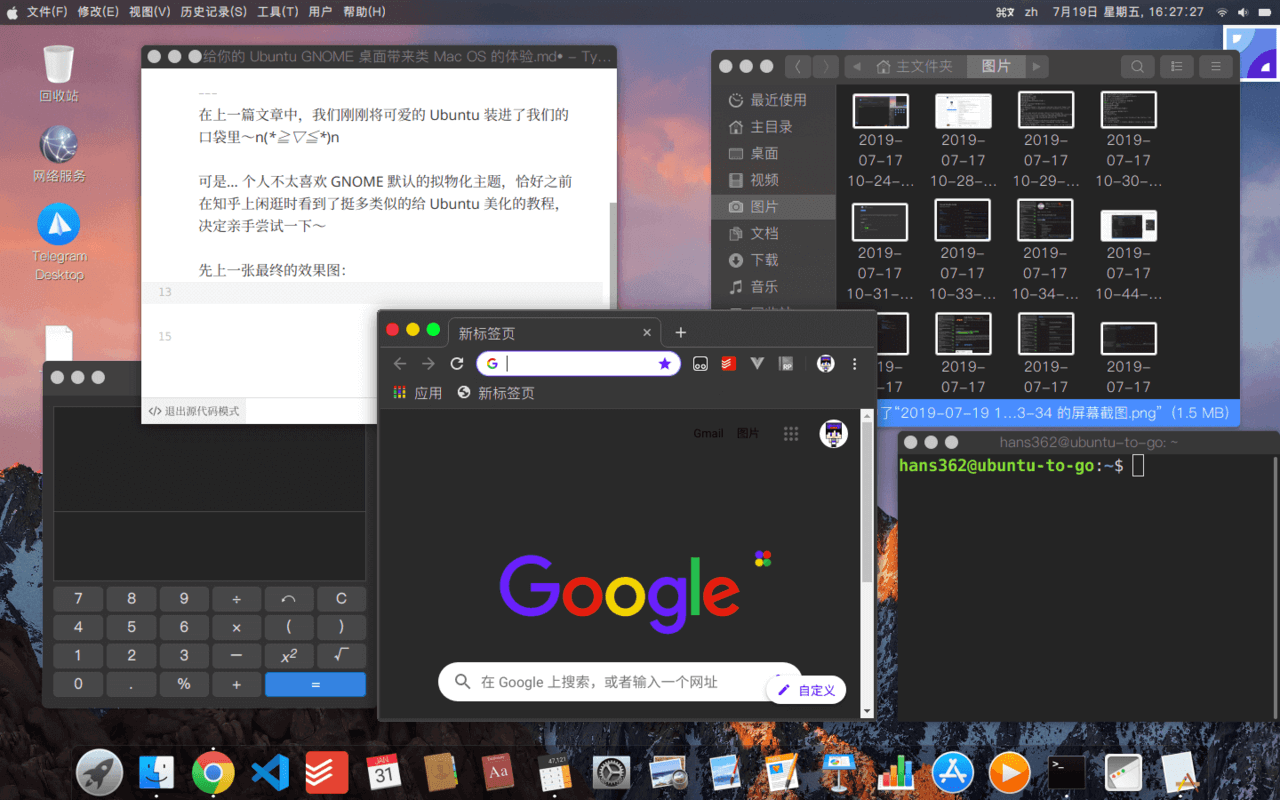Screen dimensions: 1280x800
Task: Open the 新标签页 bookmark
Action: 496,393
